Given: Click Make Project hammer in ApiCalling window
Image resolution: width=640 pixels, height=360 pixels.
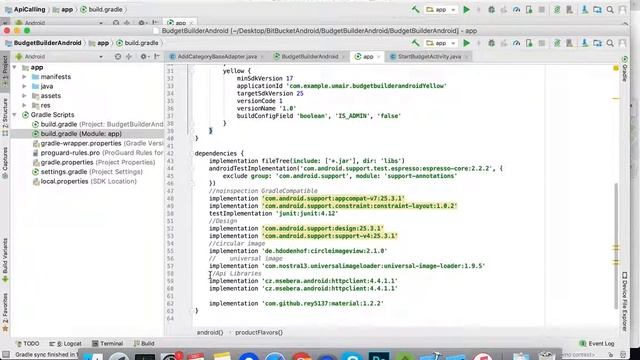Looking at the screenshot, I should tap(415, 9).
